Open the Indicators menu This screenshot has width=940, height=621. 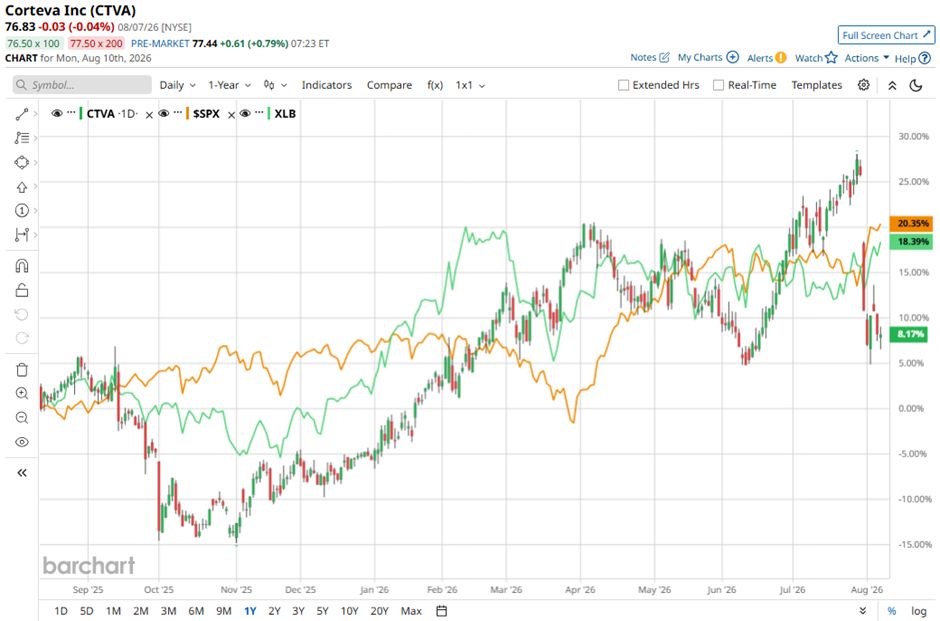327,85
